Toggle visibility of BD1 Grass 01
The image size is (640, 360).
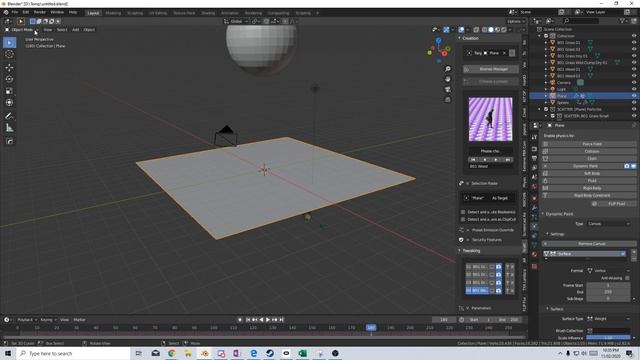[634, 42]
